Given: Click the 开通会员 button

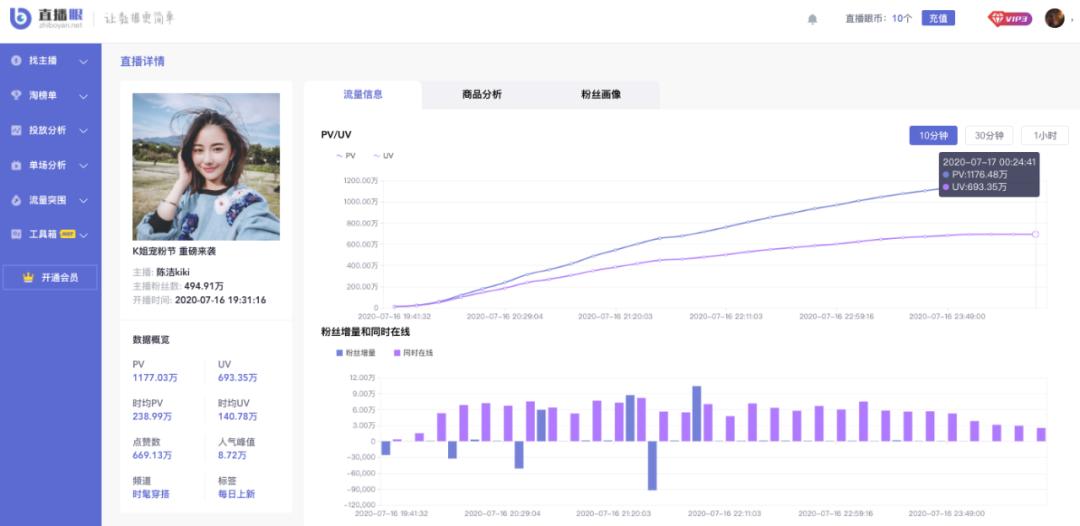Looking at the screenshot, I should pos(50,277).
